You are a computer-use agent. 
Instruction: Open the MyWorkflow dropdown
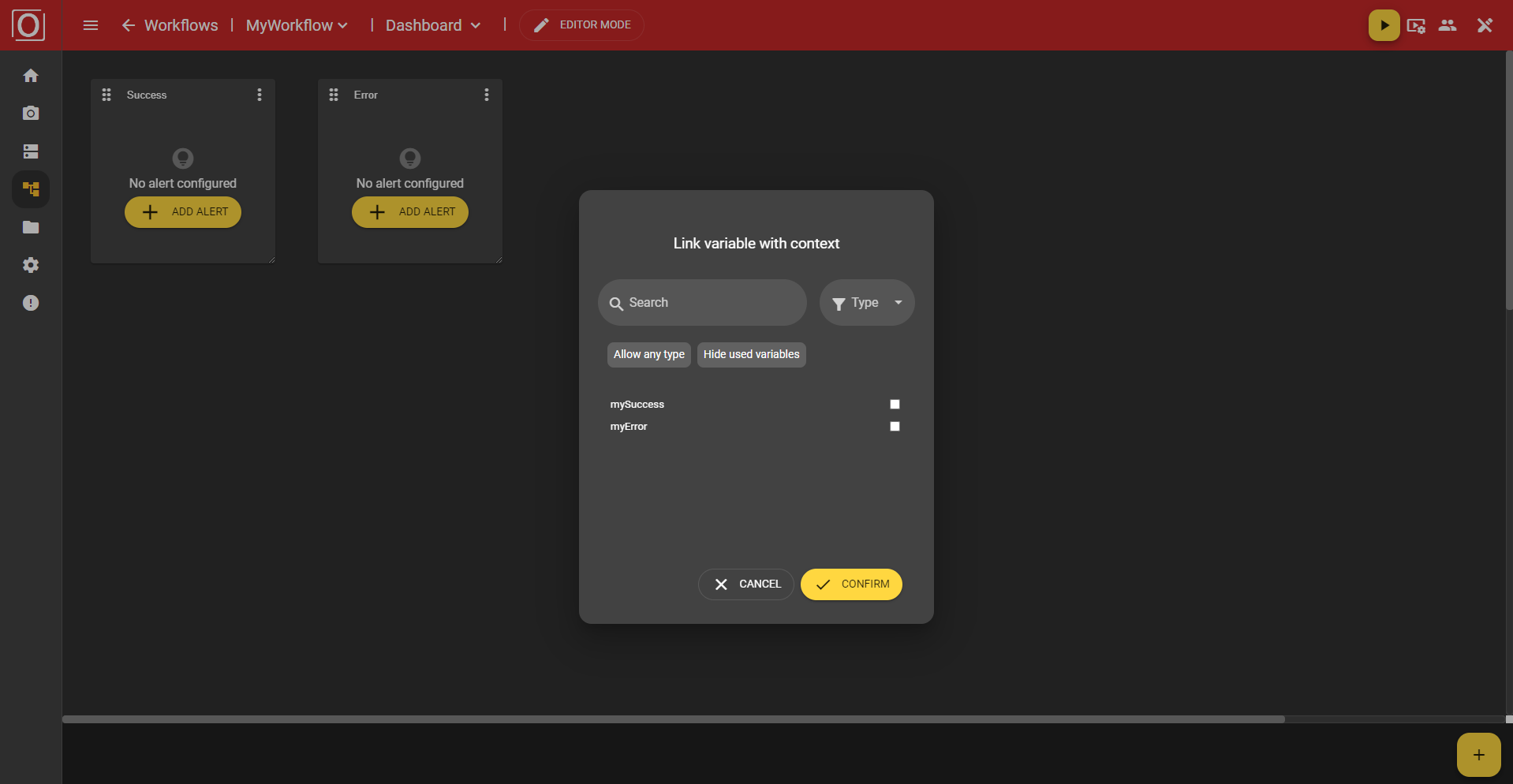click(x=297, y=25)
